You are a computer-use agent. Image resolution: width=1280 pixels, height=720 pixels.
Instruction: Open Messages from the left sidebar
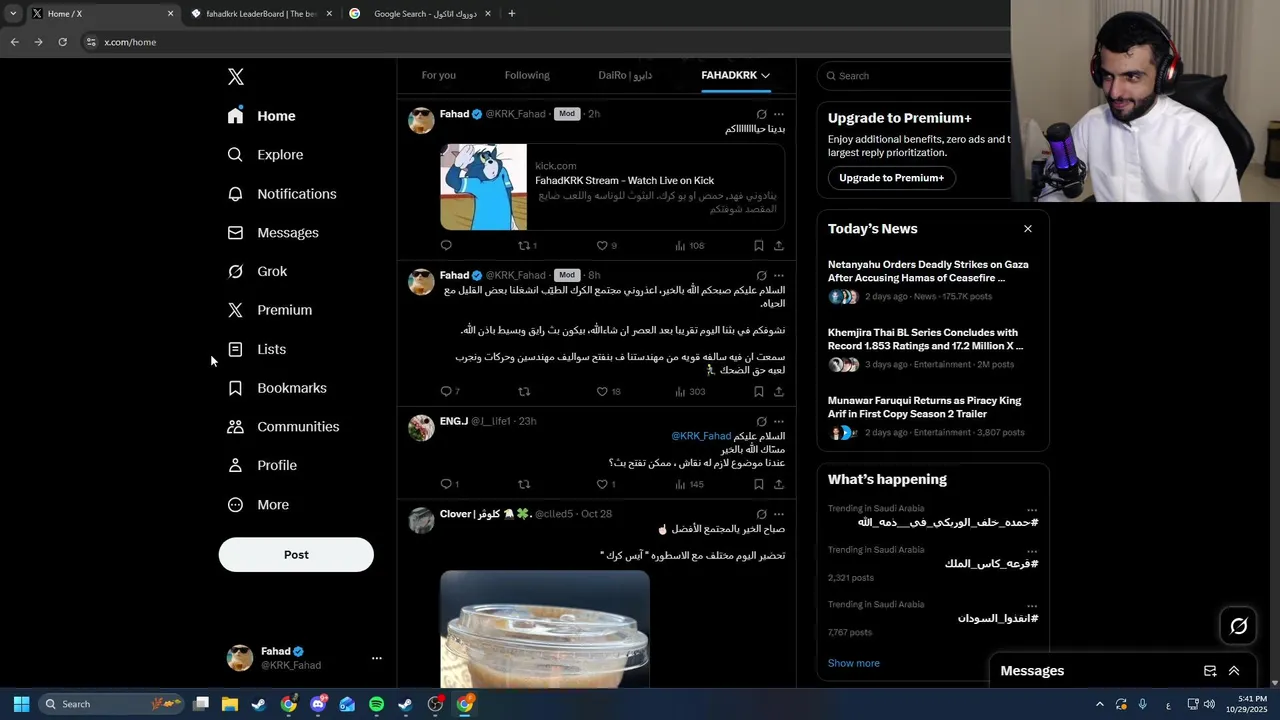(x=273, y=233)
